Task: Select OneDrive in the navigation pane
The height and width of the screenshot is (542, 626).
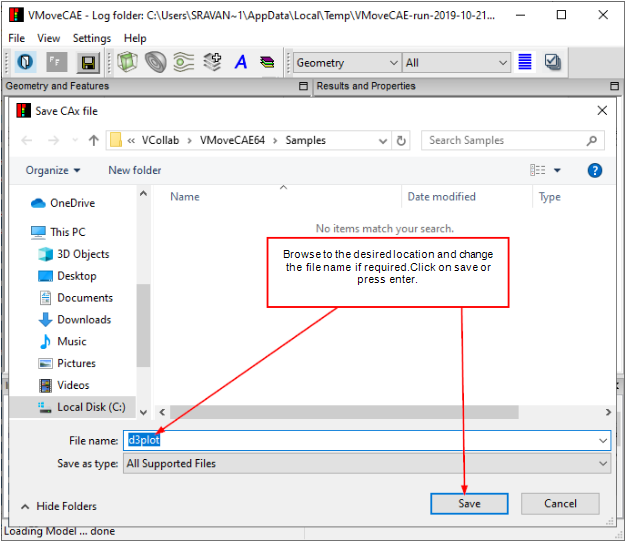Action: click(63, 203)
